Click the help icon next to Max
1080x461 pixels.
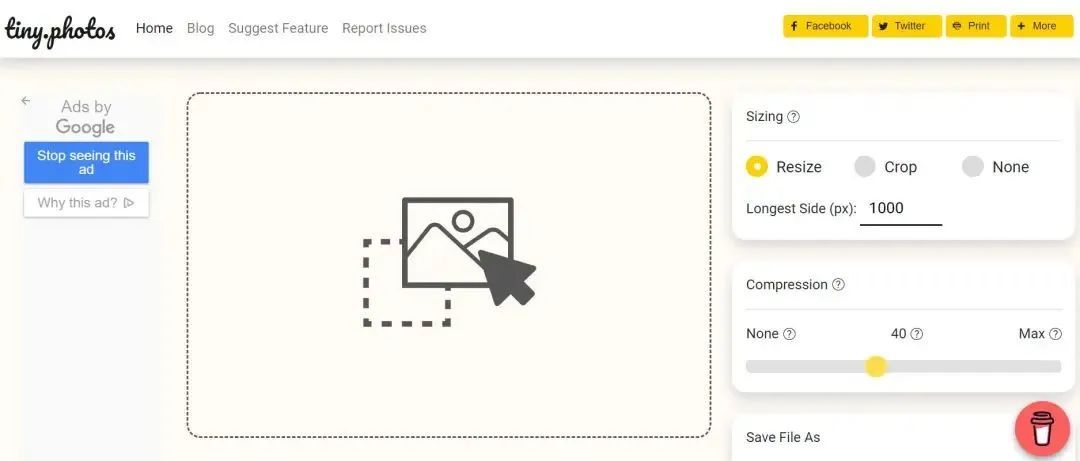(1056, 334)
